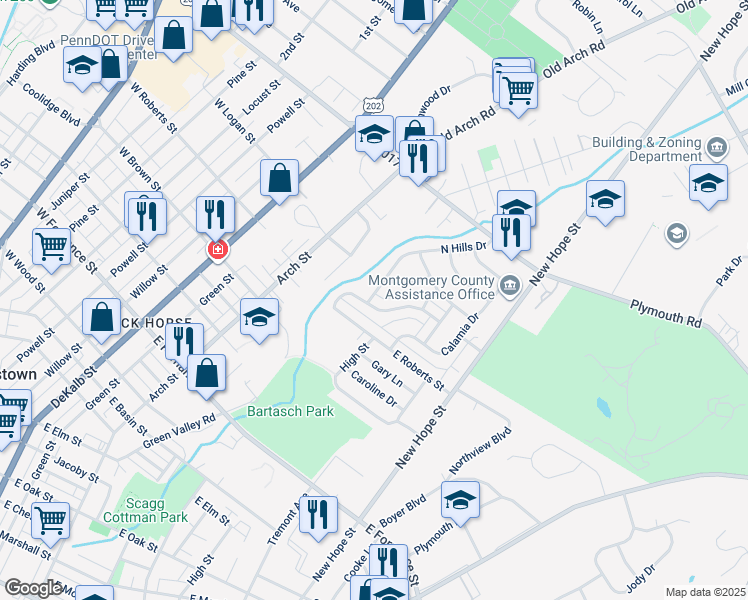Click the Map data ©2025 attribution
Viewport: 748px width, 600px height.
[x=706, y=592]
